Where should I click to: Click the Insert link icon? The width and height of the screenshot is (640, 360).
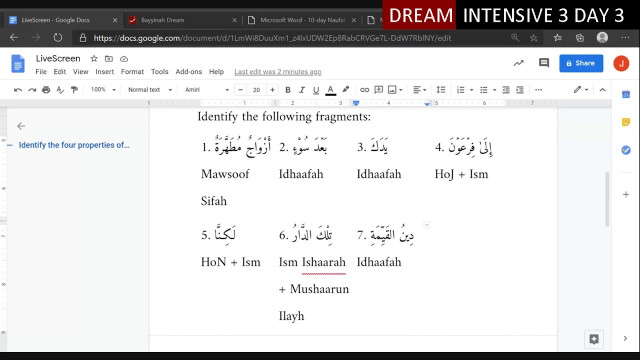tap(364, 90)
